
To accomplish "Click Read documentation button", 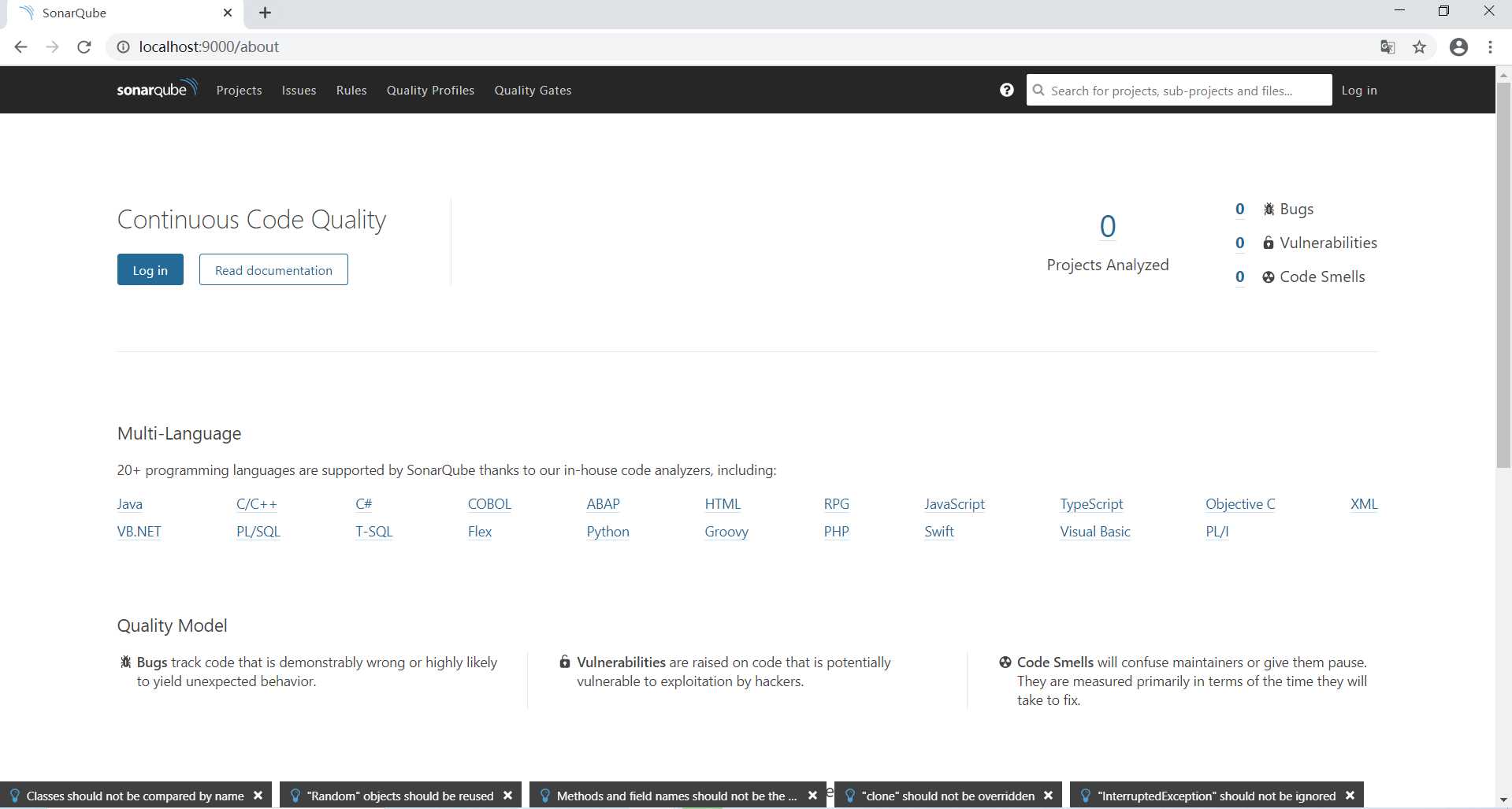I will 273,269.
